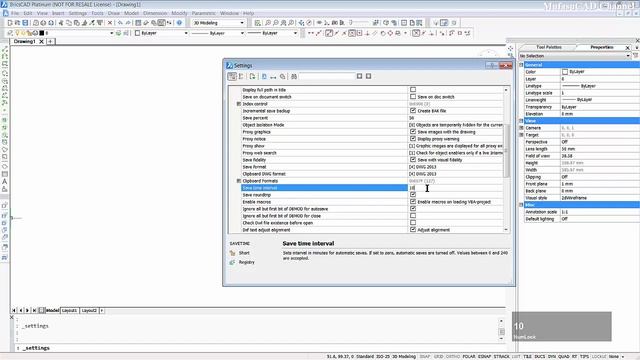This screenshot has width=640, height=360.
Task: Toggle QUAD in the status bar
Action: (563, 357)
